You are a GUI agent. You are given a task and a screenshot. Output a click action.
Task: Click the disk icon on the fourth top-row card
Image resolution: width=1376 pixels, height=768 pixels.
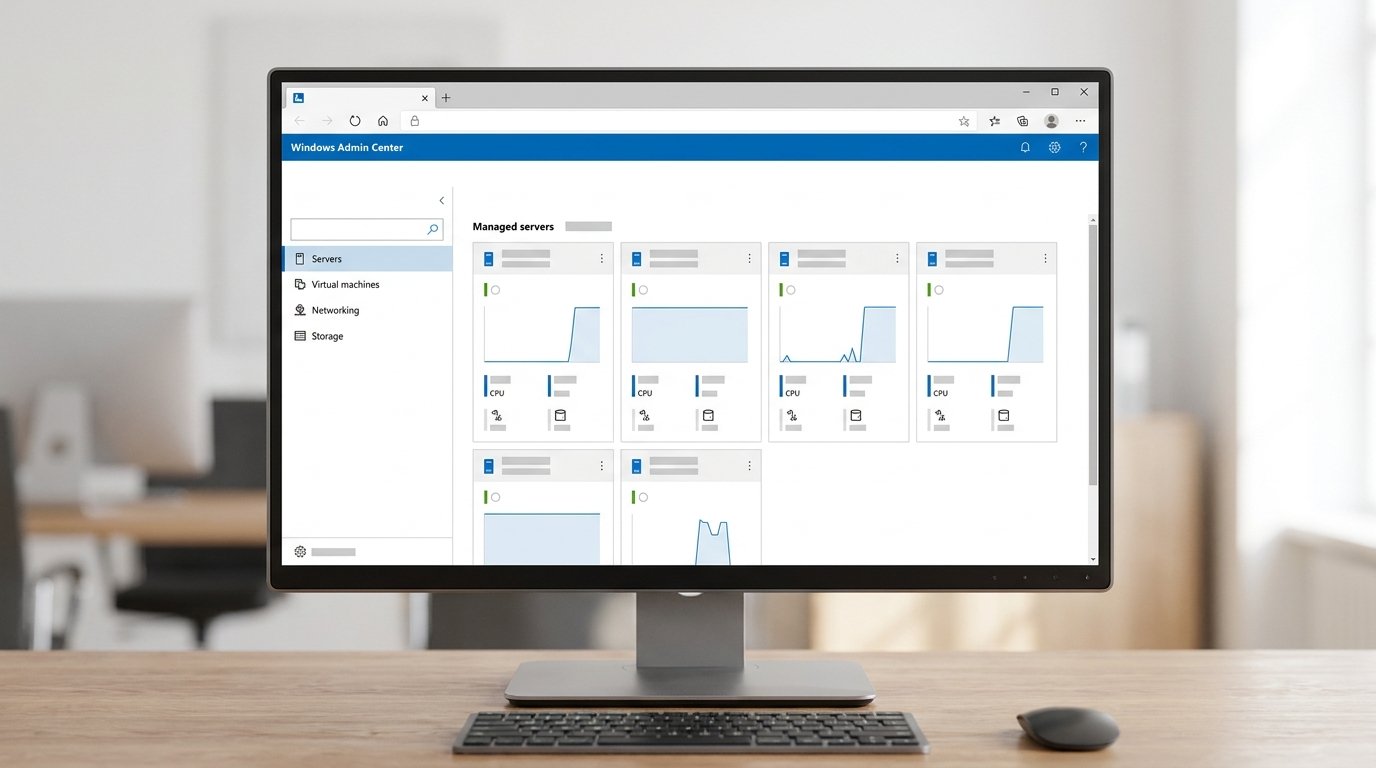tap(1004, 416)
